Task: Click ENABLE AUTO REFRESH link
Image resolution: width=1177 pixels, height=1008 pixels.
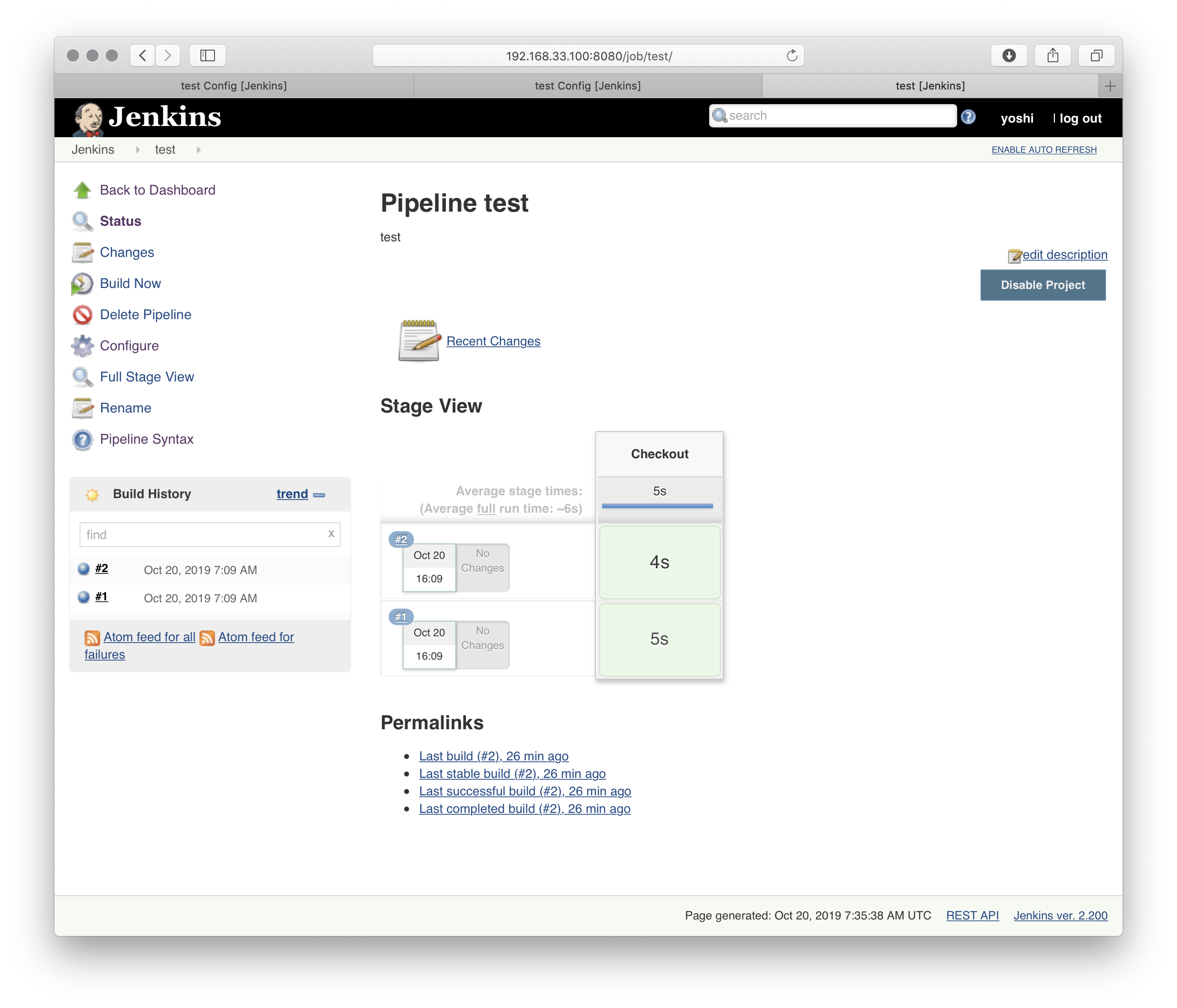Action: pyautogui.click(x=1044, y=150)
